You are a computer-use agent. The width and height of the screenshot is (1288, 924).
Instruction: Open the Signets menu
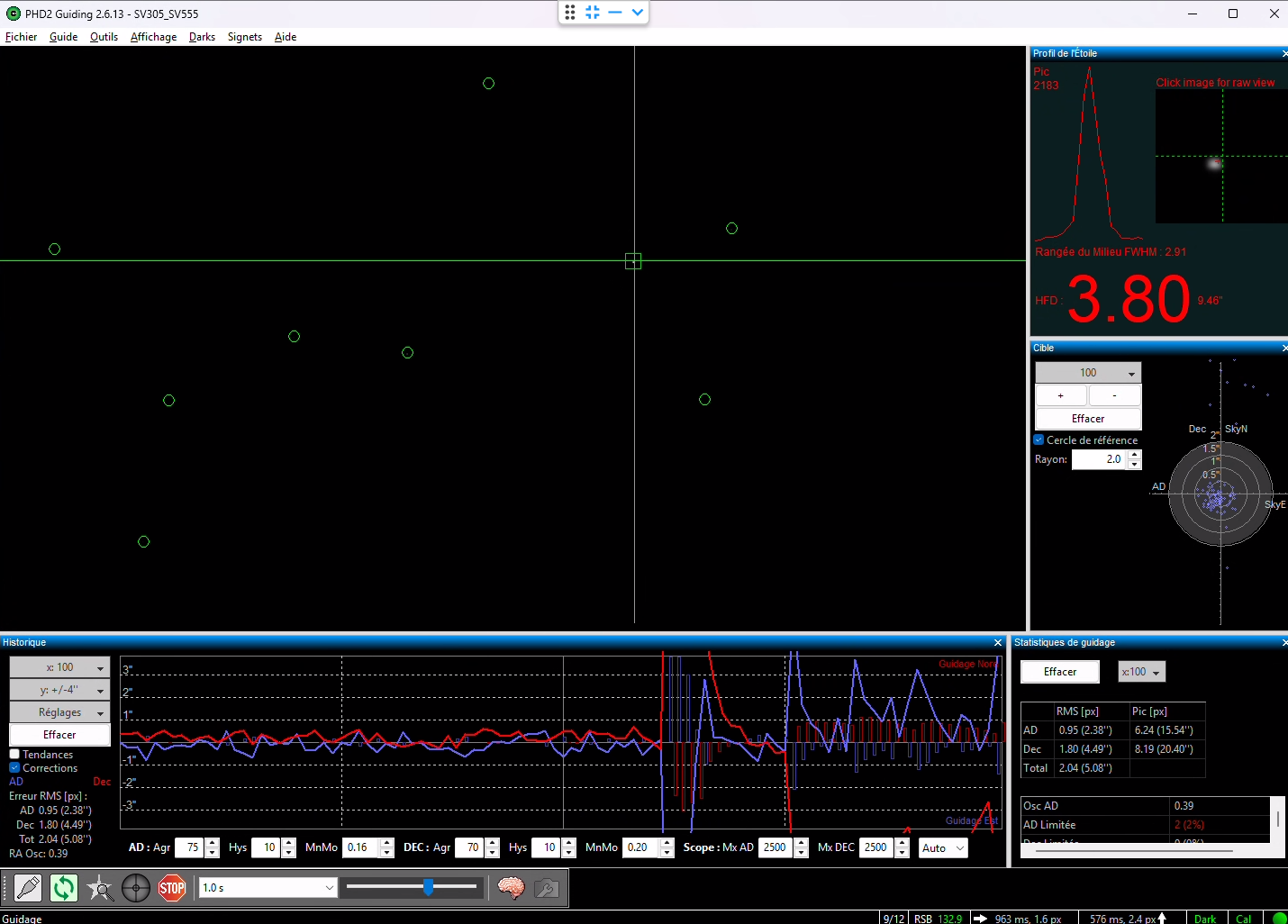[244, 37]
